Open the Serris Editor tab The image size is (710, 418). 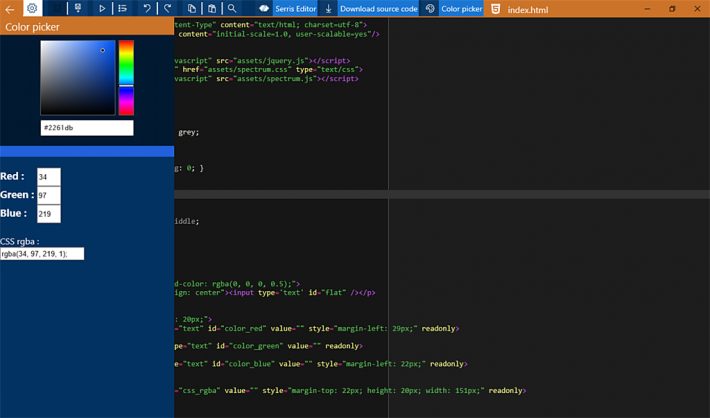point(296,9)
